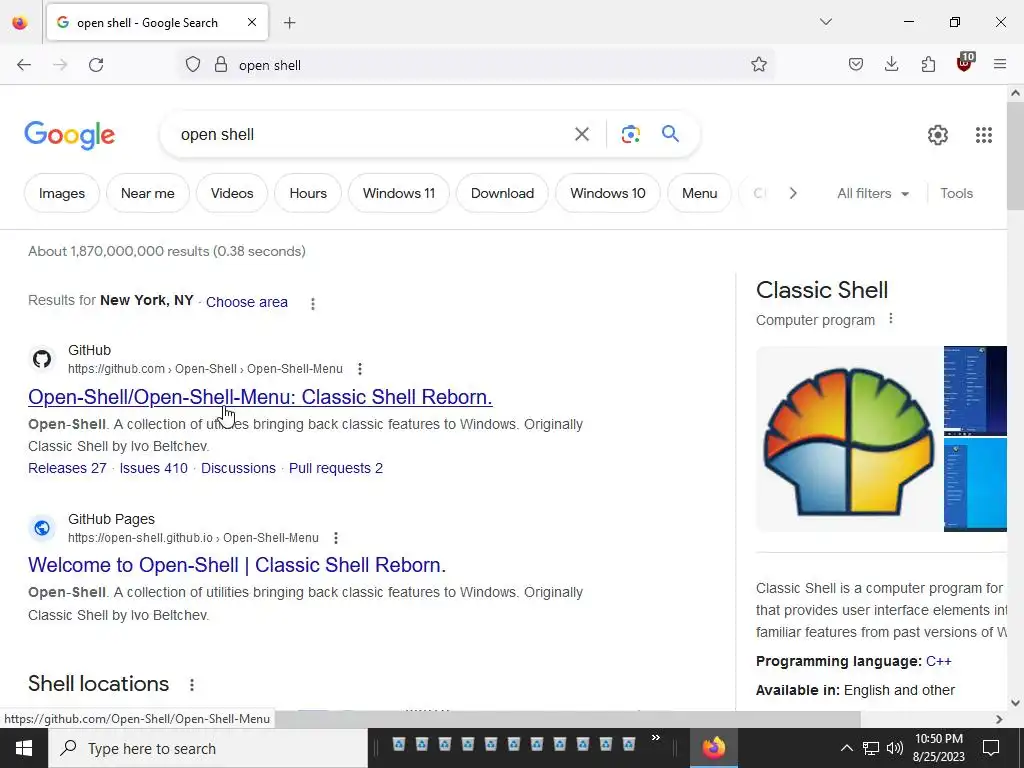This screenshot has width=1024, height=768.
Task: Open the Firefox extensions menu
Action: (928, 65)
